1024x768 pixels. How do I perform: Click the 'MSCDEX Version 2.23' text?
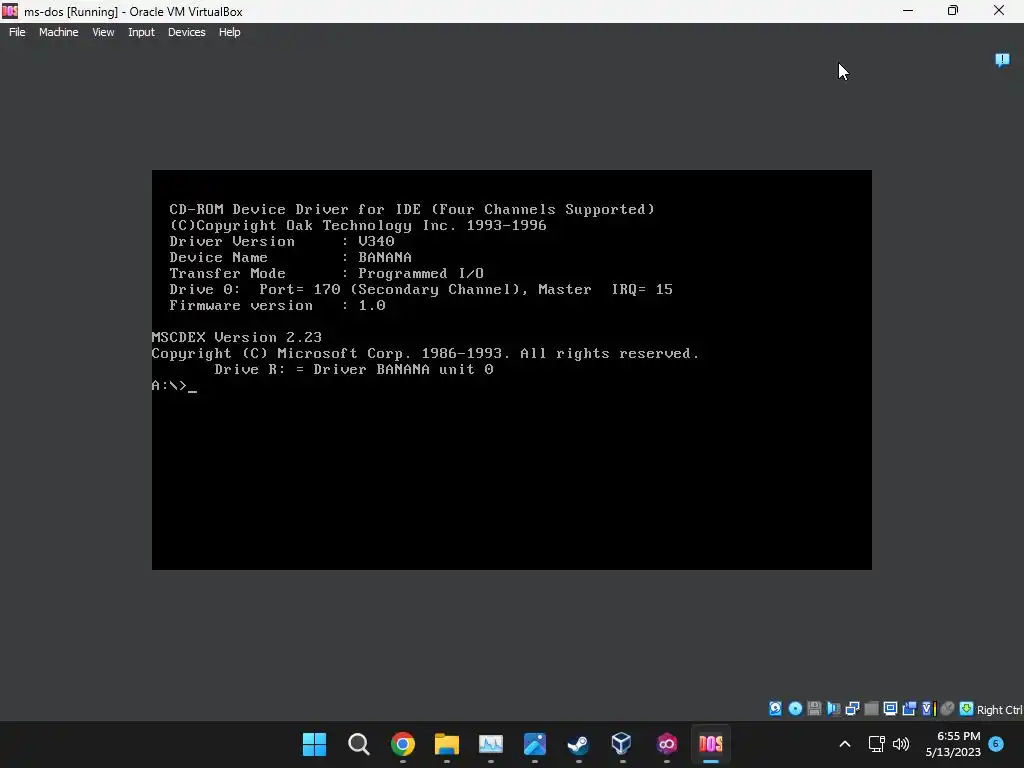tap(236, 338)
